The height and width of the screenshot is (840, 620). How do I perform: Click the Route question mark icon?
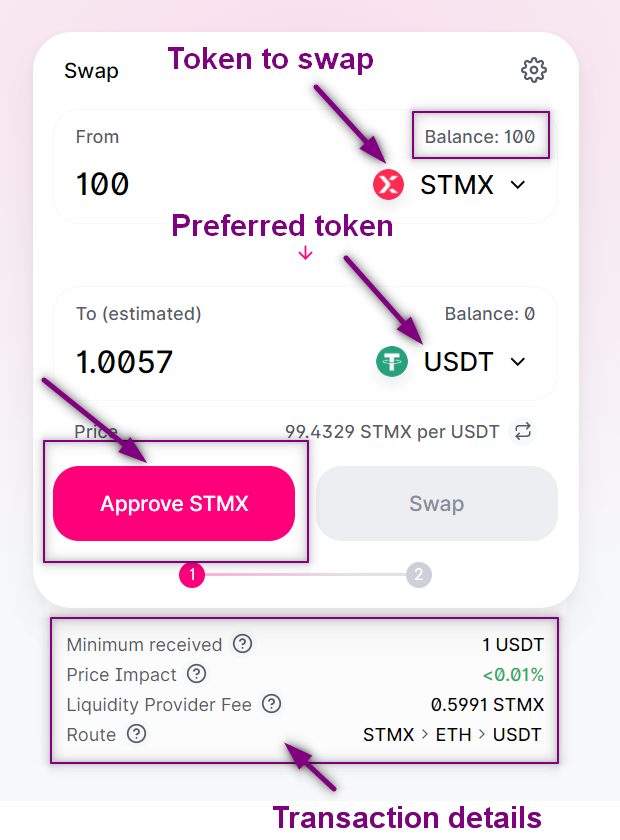136,734
